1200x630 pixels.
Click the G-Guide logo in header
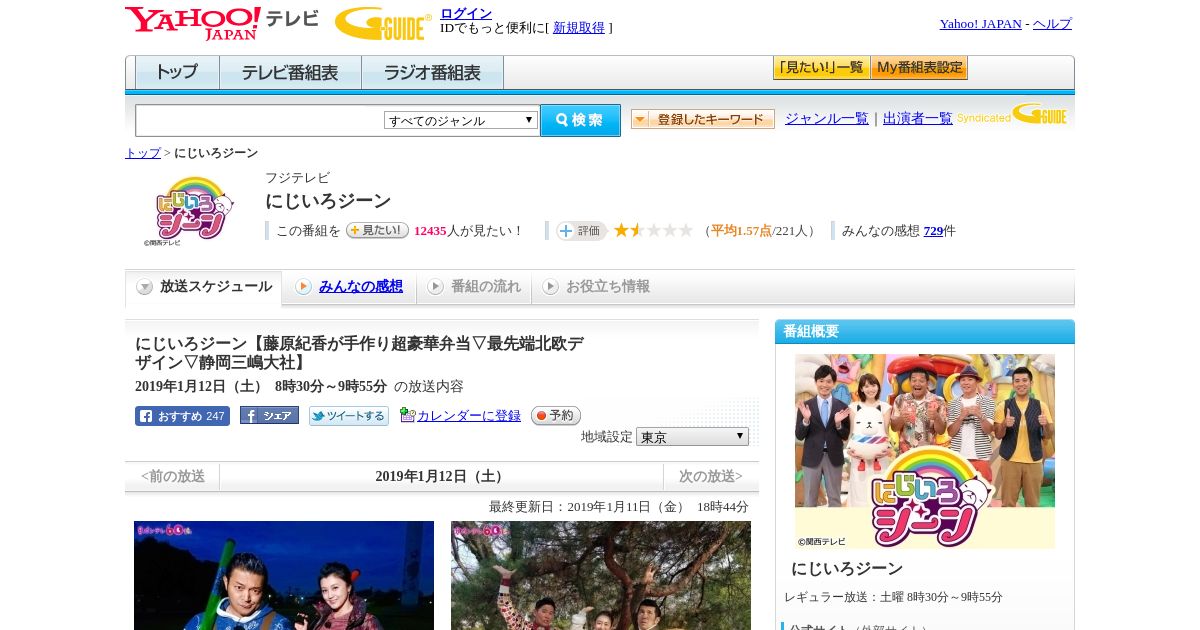383,23
